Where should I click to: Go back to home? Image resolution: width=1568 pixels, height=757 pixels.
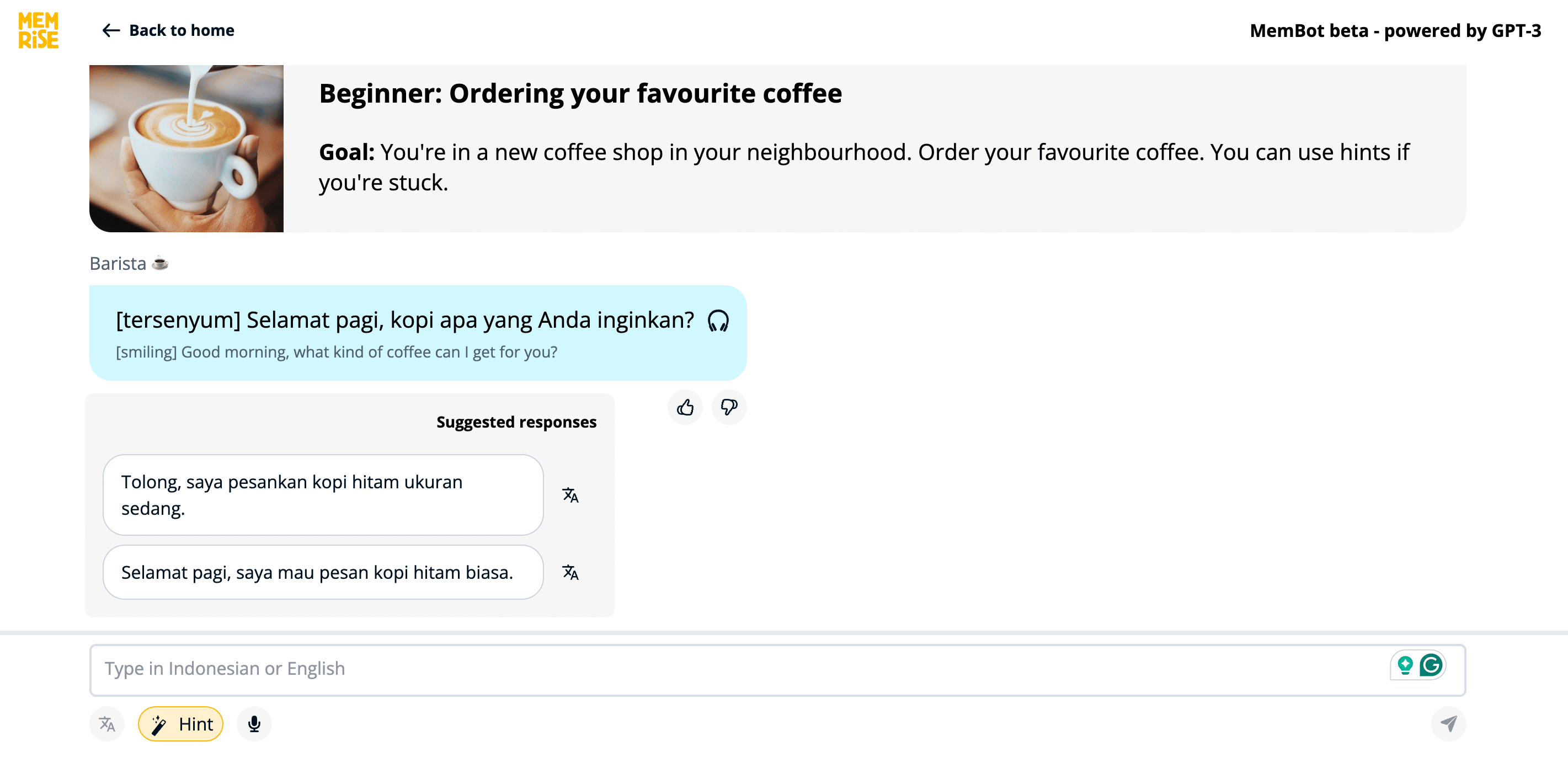coord(182,30)
